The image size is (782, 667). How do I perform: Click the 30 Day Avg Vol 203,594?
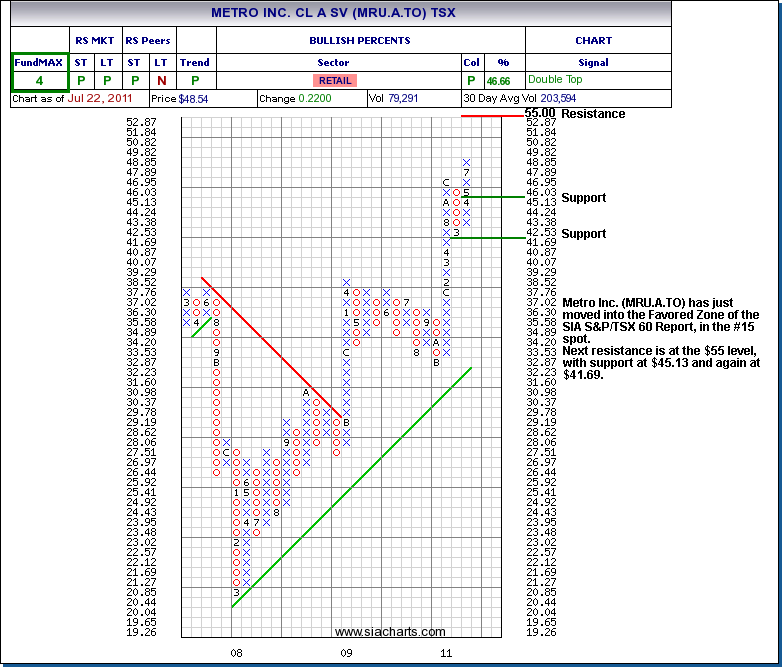pyautogui.click(x=533, y=99)
